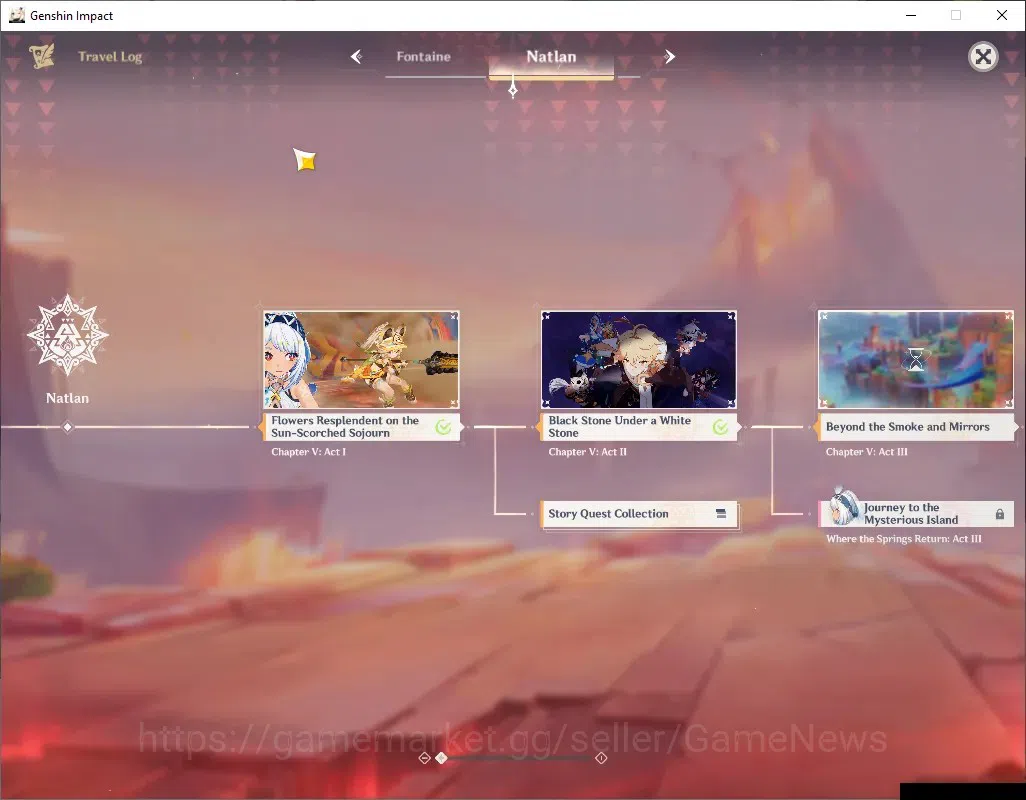The width and height of the screenshot is (1026, 800).
Task: Click the green checkmark on Flowers Resplendent quest
Action: click(444, 427)
